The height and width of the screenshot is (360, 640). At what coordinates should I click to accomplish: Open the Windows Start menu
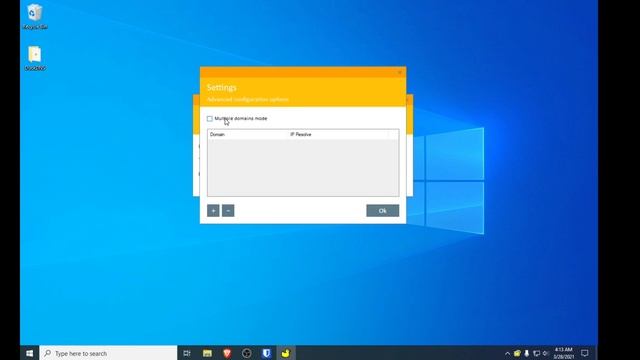(29, 353)
